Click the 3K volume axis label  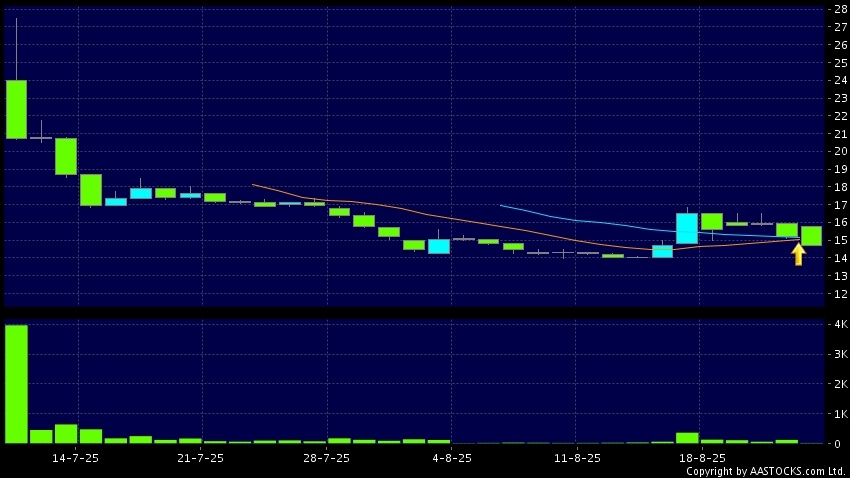(x=841, y=354)
